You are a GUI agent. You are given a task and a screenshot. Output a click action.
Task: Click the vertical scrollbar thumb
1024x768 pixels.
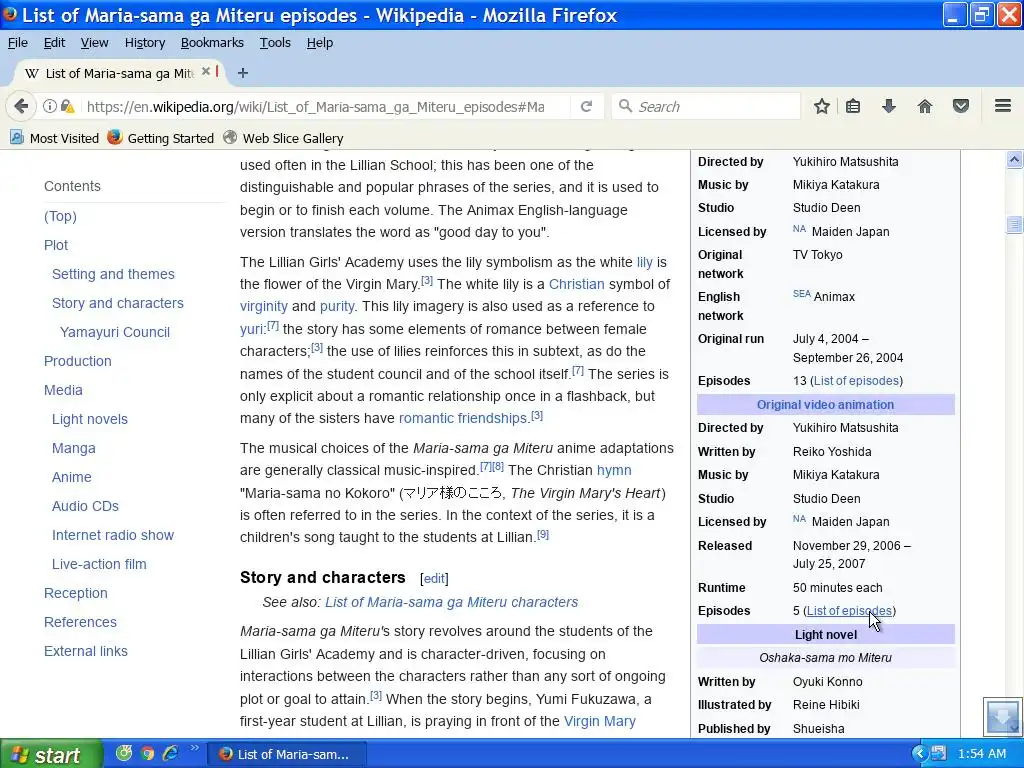1014,224
